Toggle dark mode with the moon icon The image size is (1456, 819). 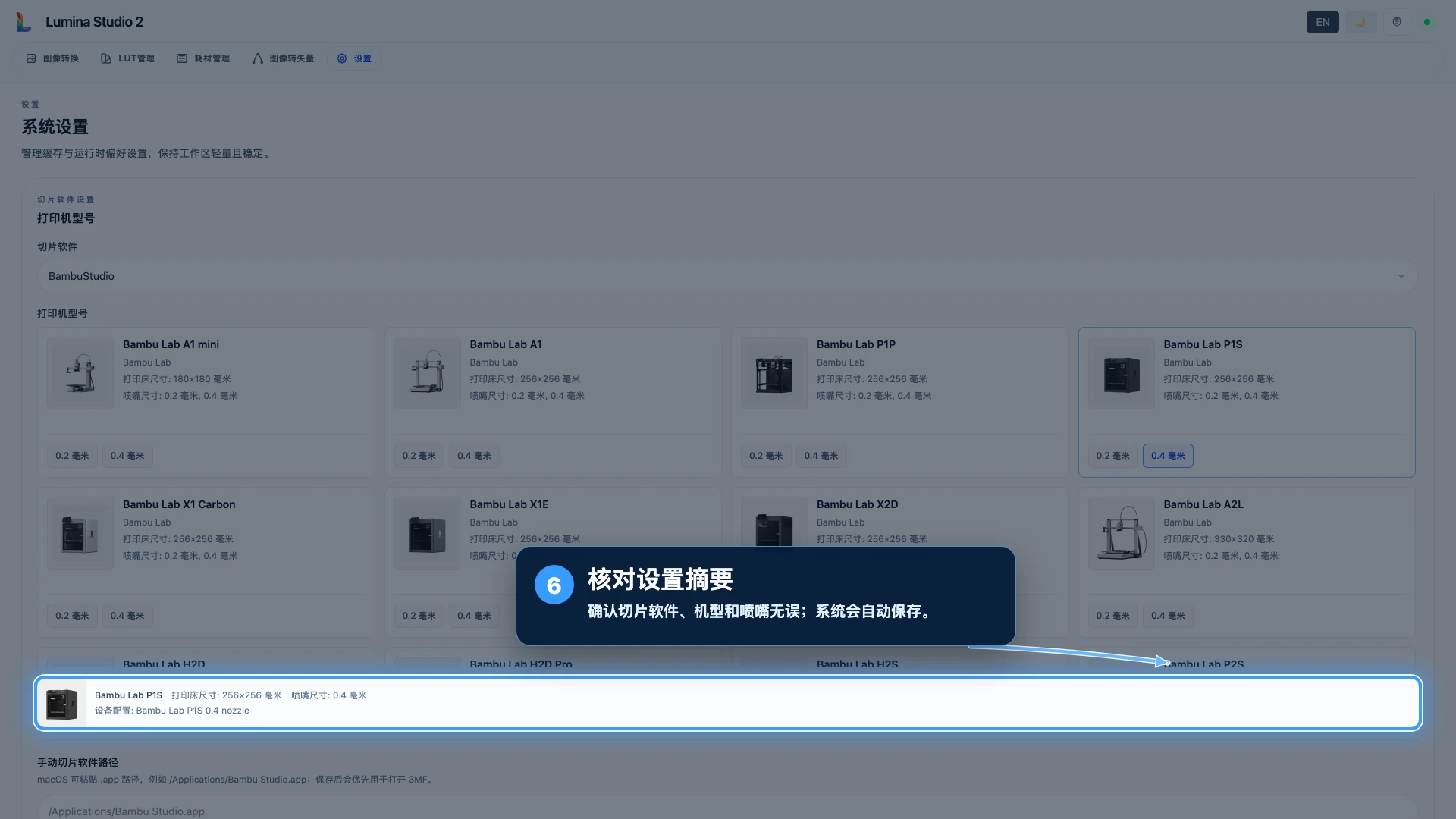coord(1360,22)
